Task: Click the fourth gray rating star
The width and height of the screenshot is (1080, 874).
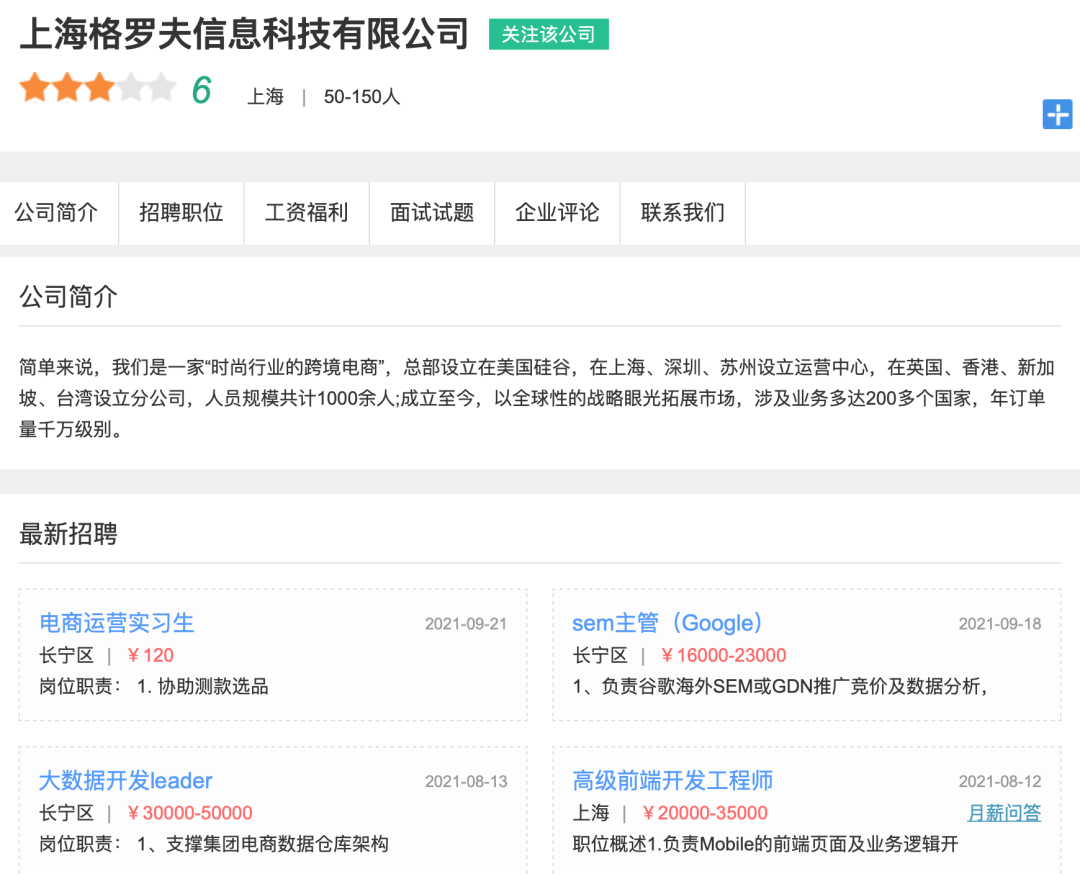Action: pos(131,89)
